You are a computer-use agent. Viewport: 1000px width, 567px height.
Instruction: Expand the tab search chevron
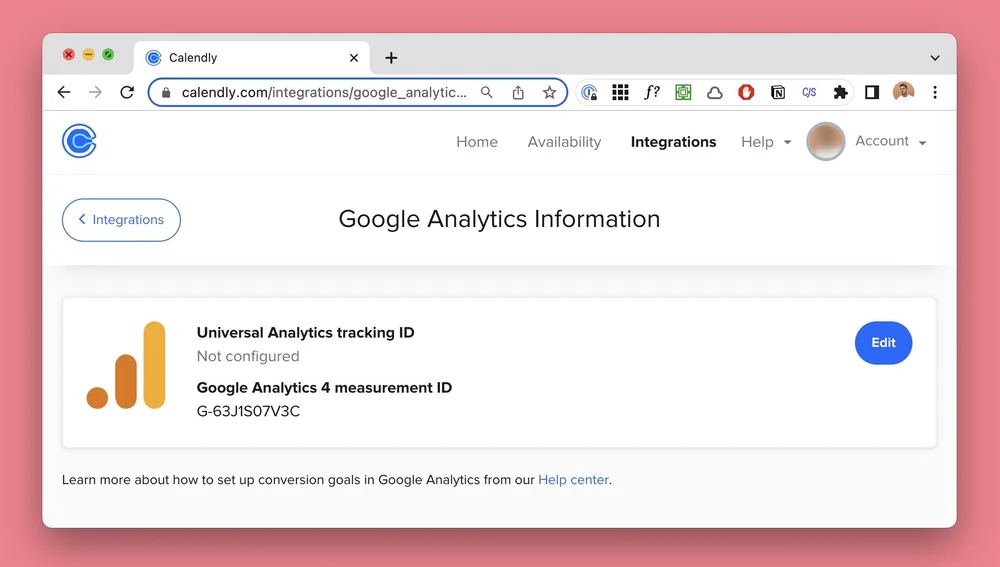(935, 58)
